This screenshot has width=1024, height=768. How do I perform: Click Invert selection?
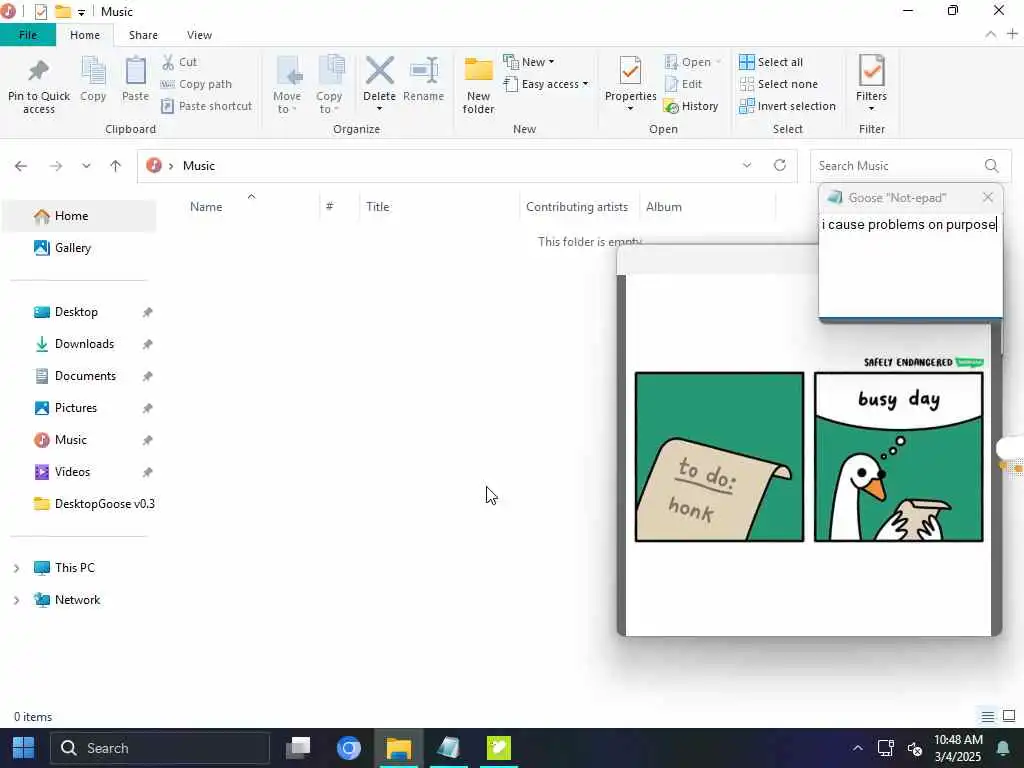coord(787,106)
